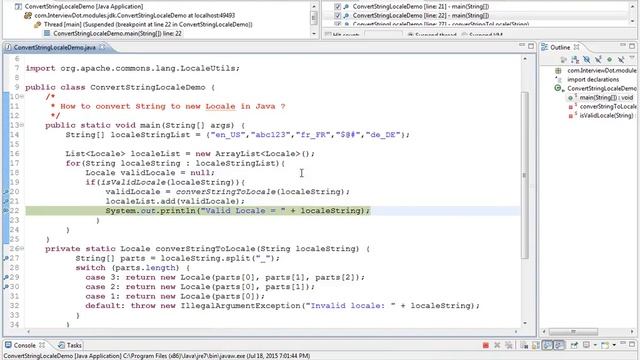Minimize the Outline panel

point(623,44)
